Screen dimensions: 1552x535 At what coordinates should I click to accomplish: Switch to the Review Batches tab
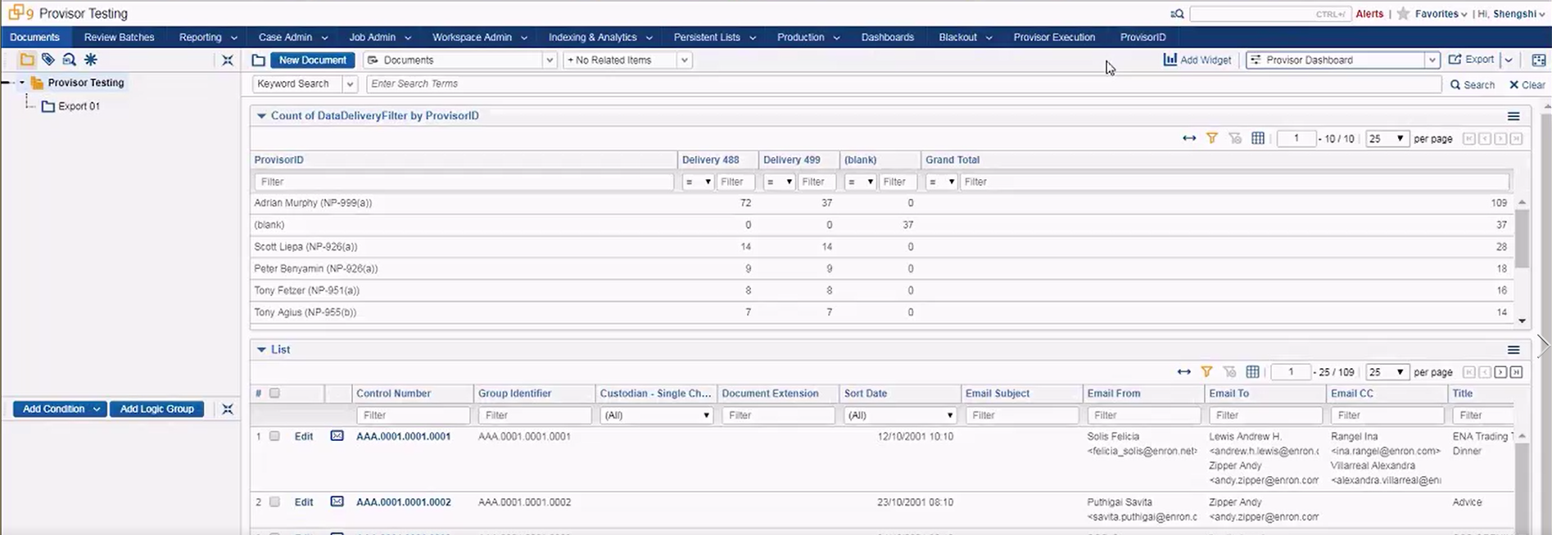coord(119,37)
